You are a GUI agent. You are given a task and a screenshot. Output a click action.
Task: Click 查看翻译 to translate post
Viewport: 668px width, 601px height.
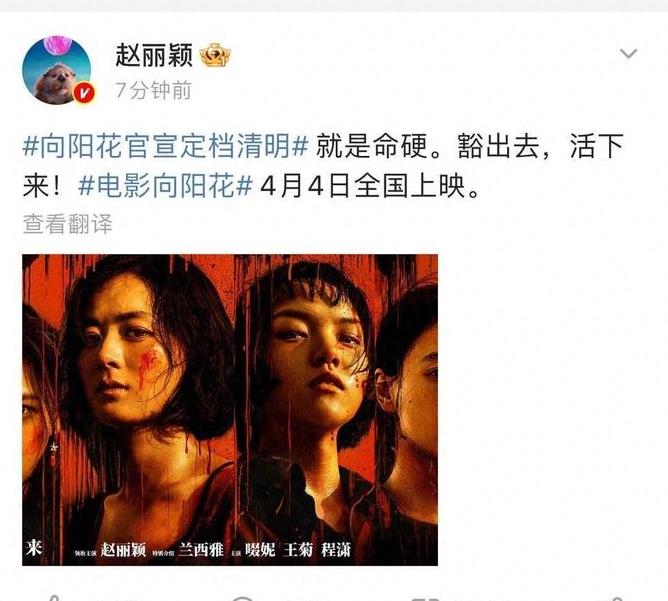[x=67, y=224]
